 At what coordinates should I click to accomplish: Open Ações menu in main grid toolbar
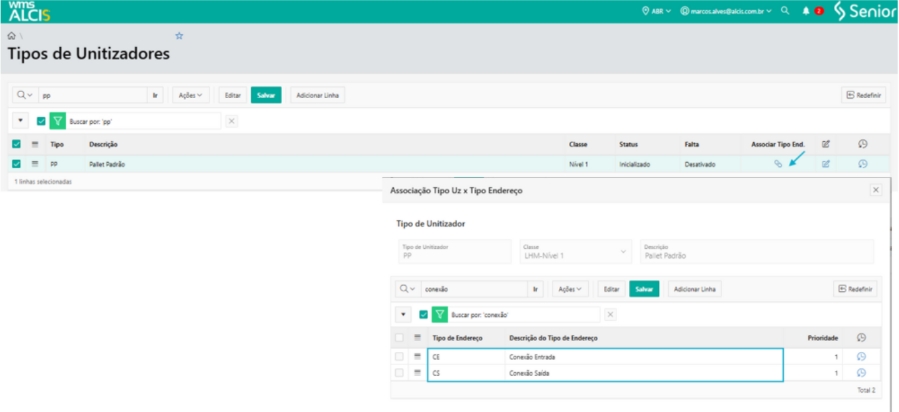pyautogui.click(x=191, y=95)
